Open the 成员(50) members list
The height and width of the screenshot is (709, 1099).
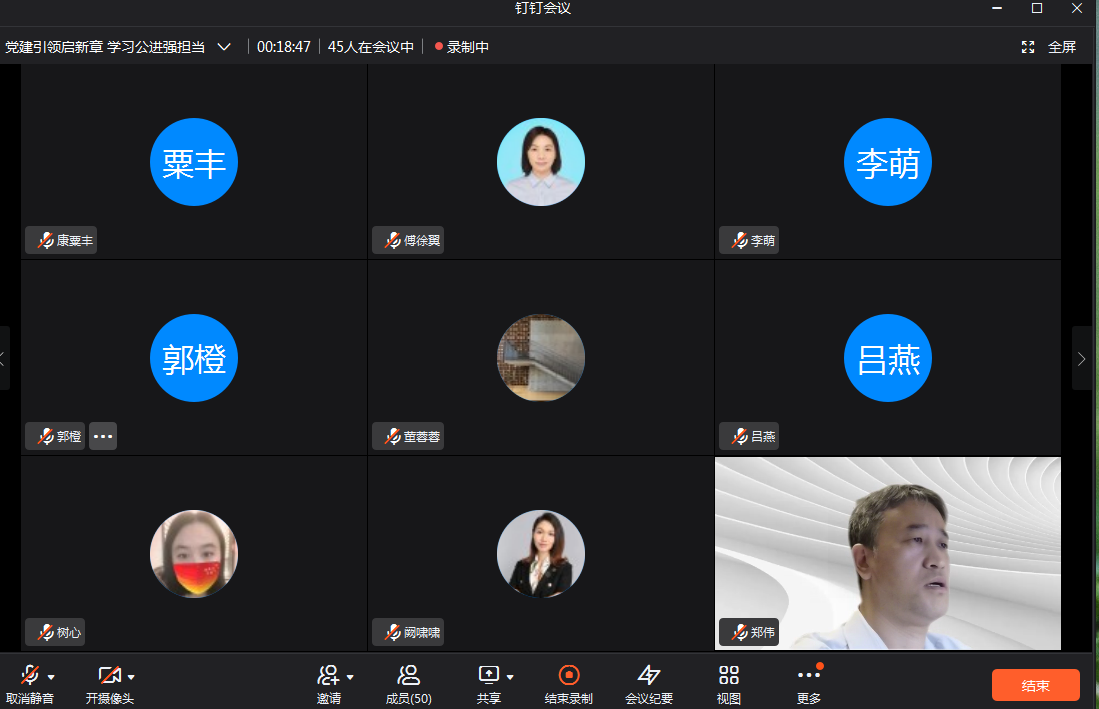(408, 683)
